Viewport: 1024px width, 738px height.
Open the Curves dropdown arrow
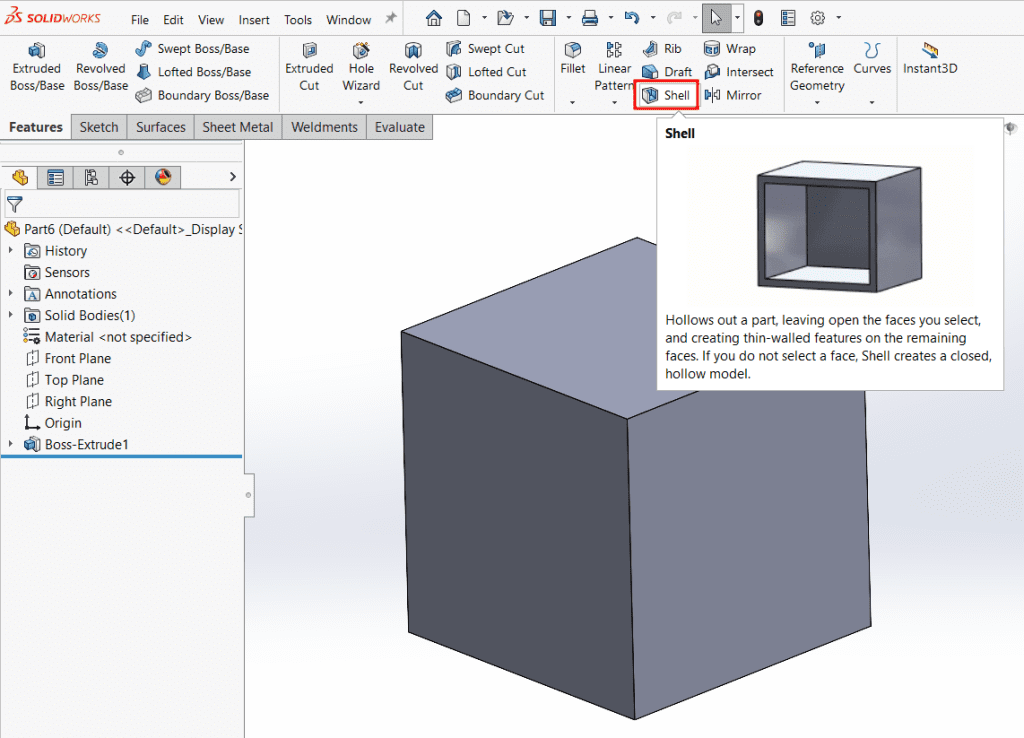point(872,102)
